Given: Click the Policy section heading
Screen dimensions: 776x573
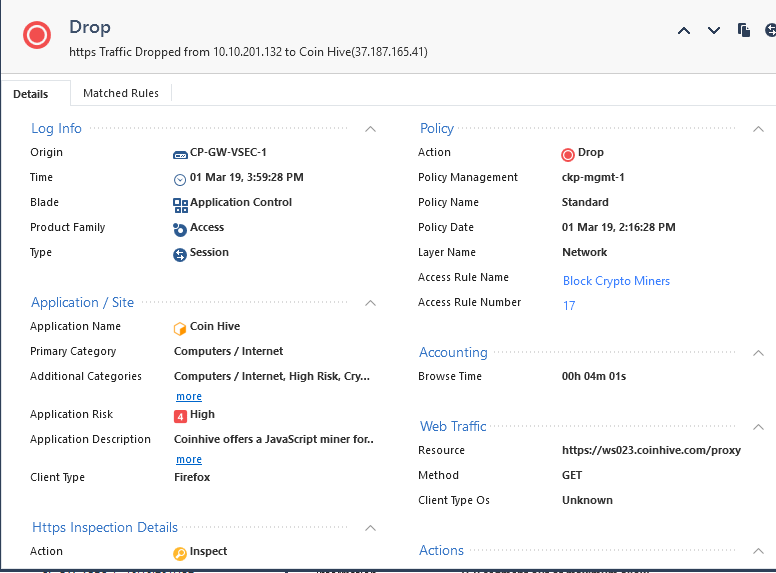Looking at the screenshot, I should 437,128.
